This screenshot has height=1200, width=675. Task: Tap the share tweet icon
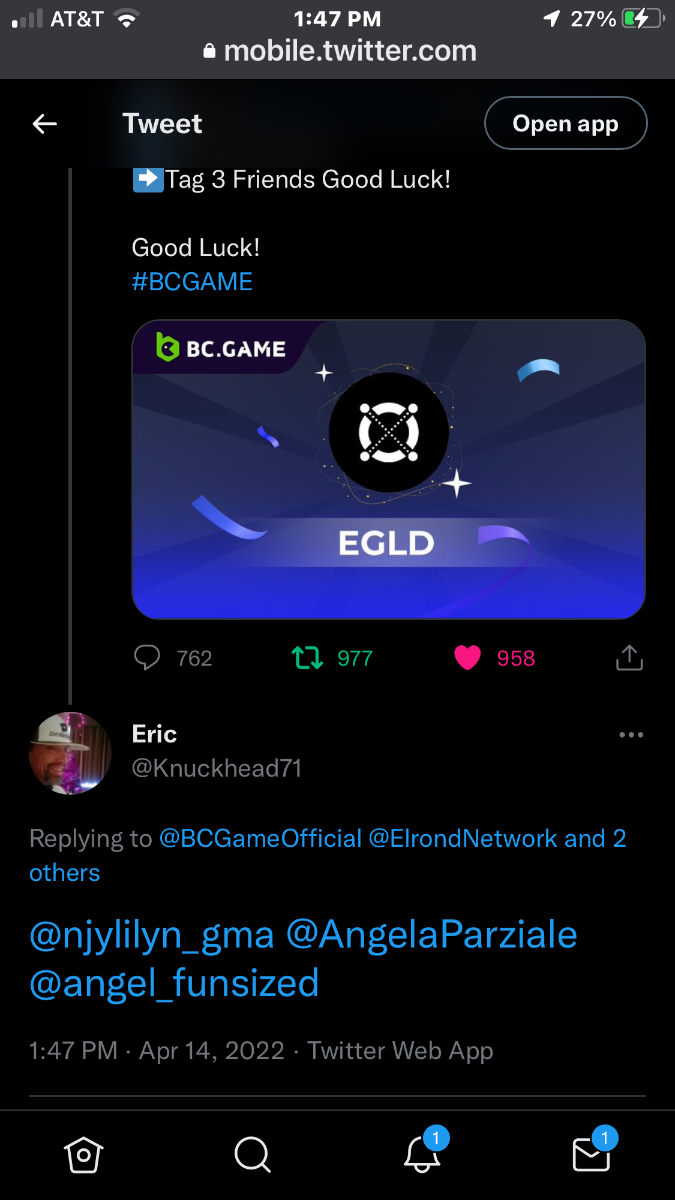click(x=628, y=657)
